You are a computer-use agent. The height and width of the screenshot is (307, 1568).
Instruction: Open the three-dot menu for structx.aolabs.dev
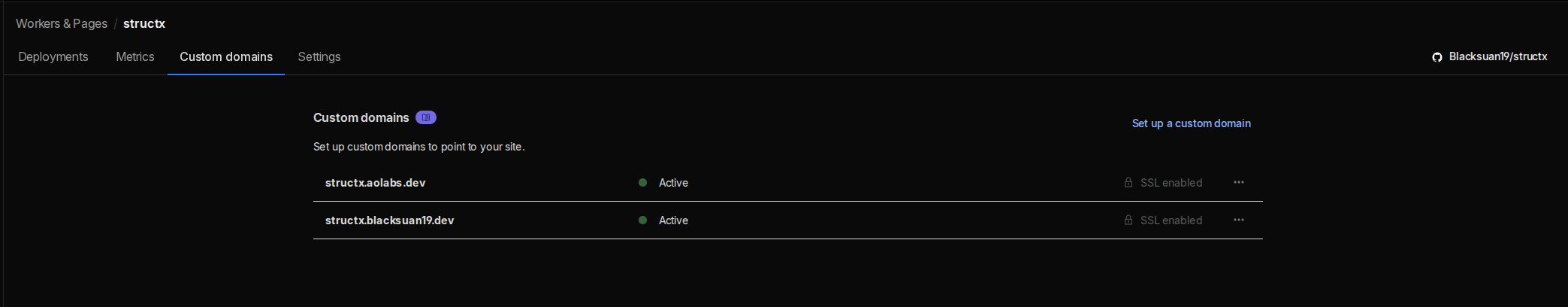1238,183
